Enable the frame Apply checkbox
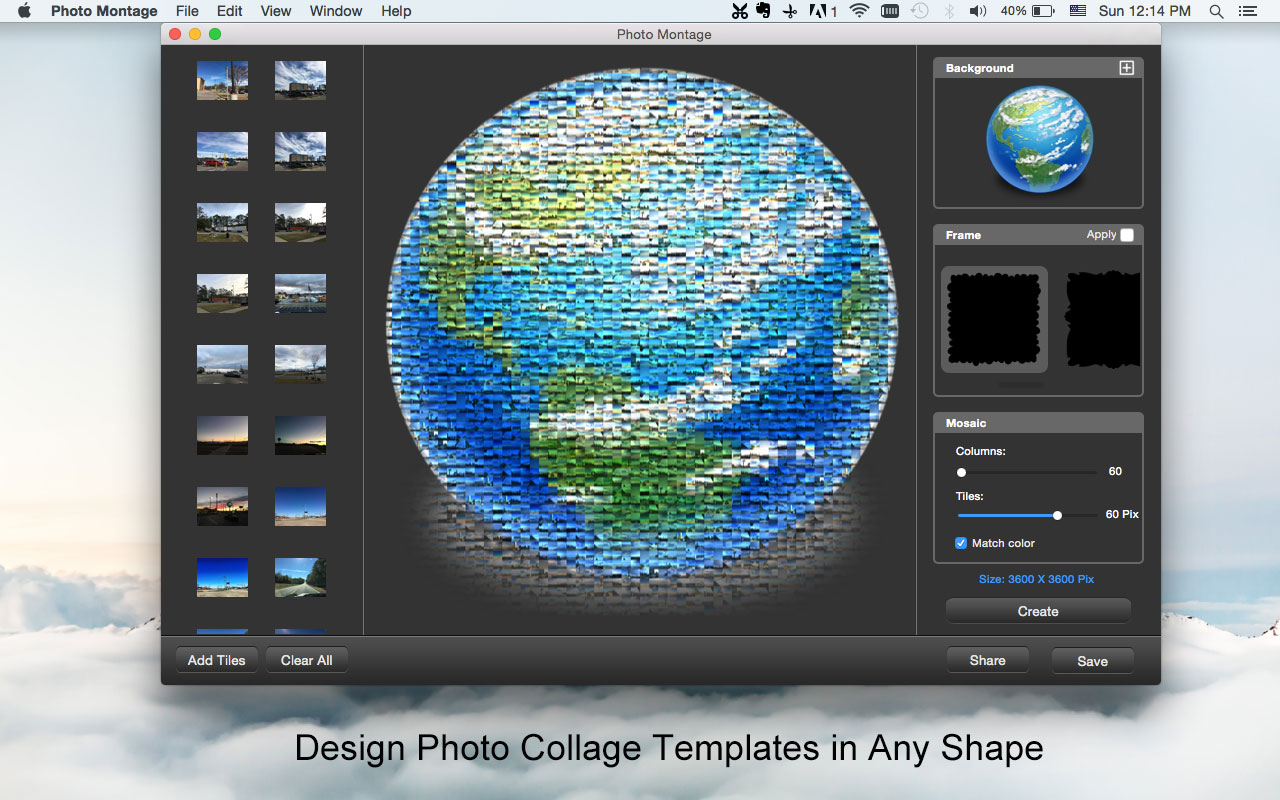 pos(1127,235)
